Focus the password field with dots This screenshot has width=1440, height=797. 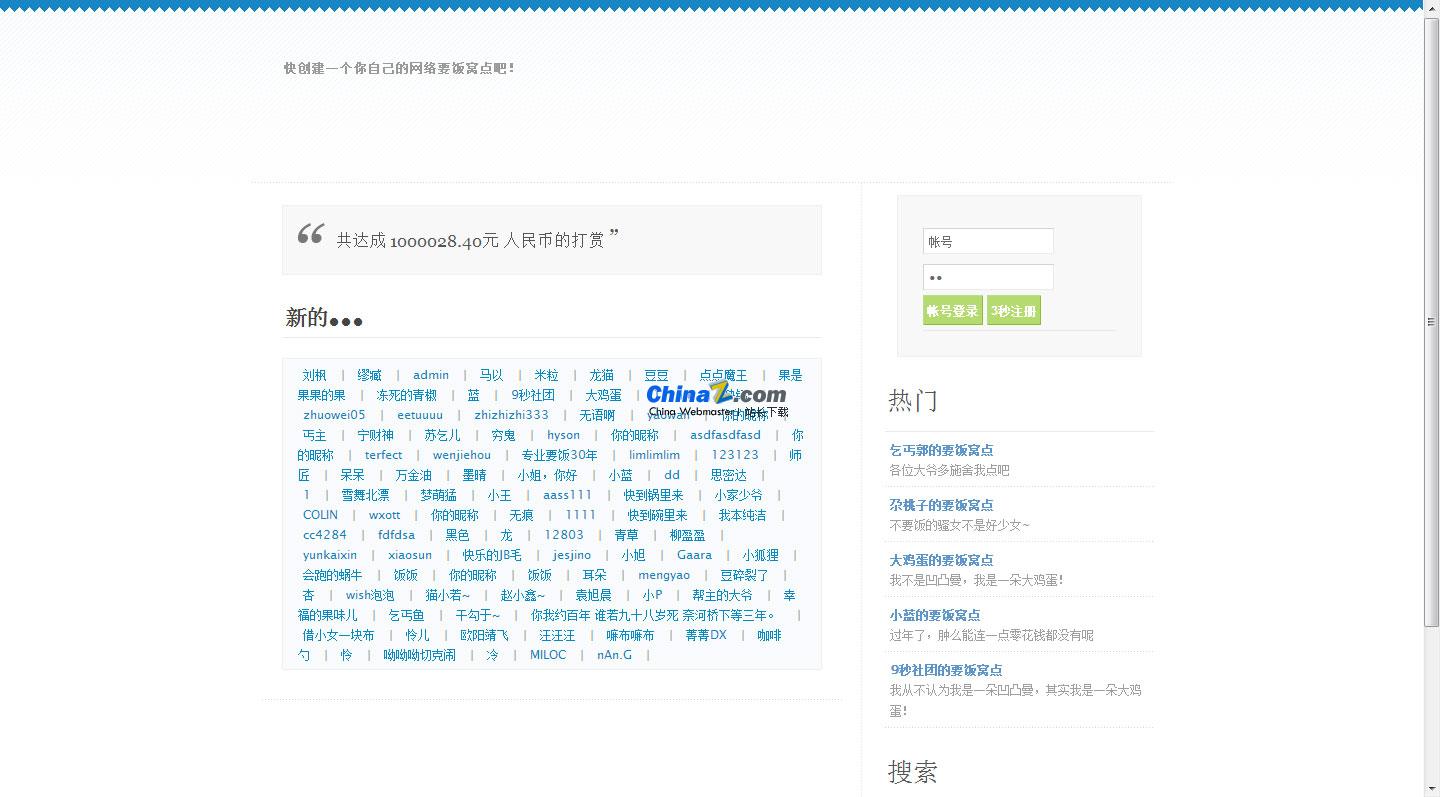(988, 277)
